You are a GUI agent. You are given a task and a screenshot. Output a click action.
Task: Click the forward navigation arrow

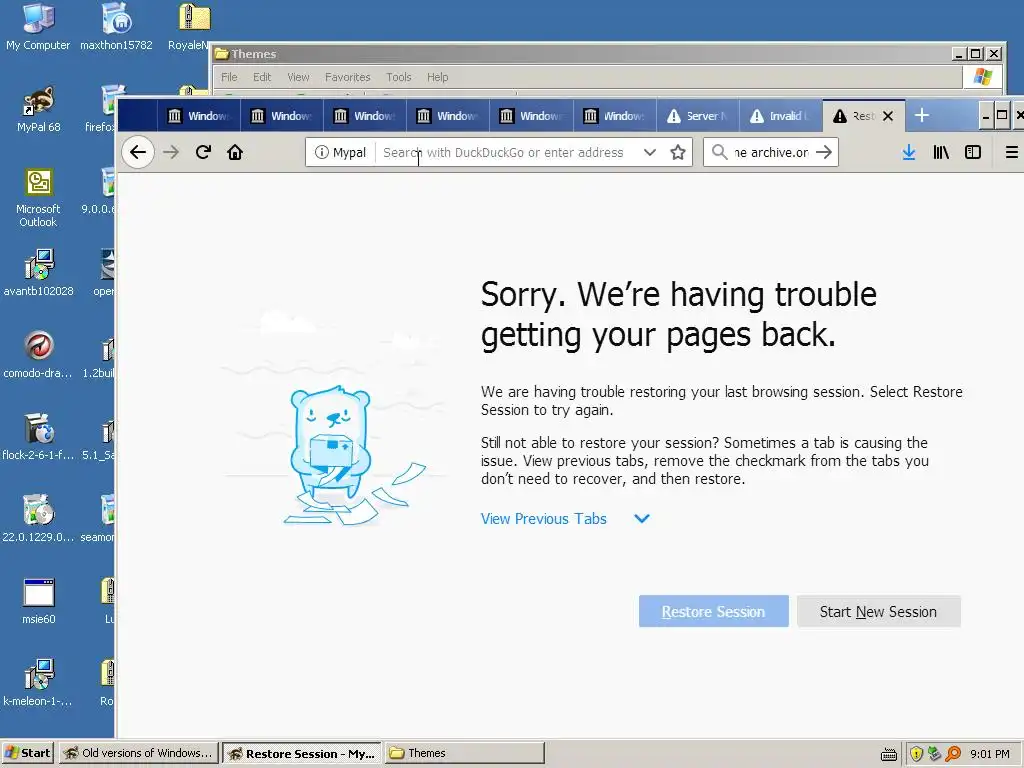(x=171, y=152)
